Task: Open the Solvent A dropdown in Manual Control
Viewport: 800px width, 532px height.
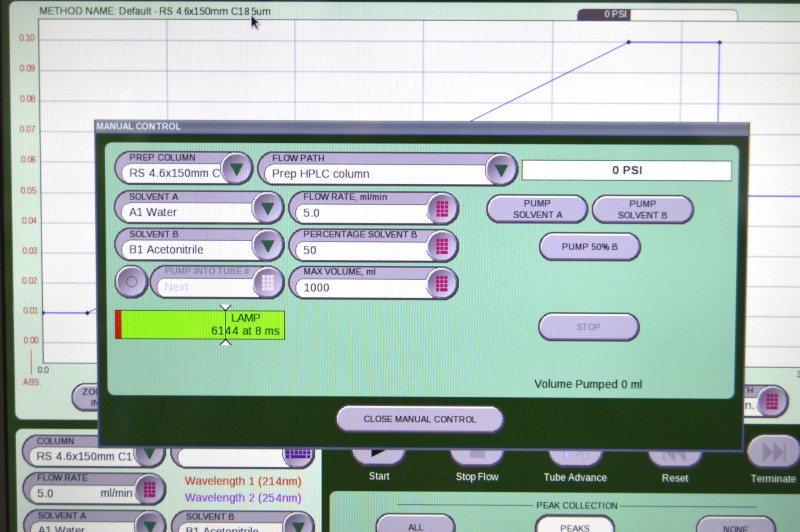Action: (x=267, y=209)
